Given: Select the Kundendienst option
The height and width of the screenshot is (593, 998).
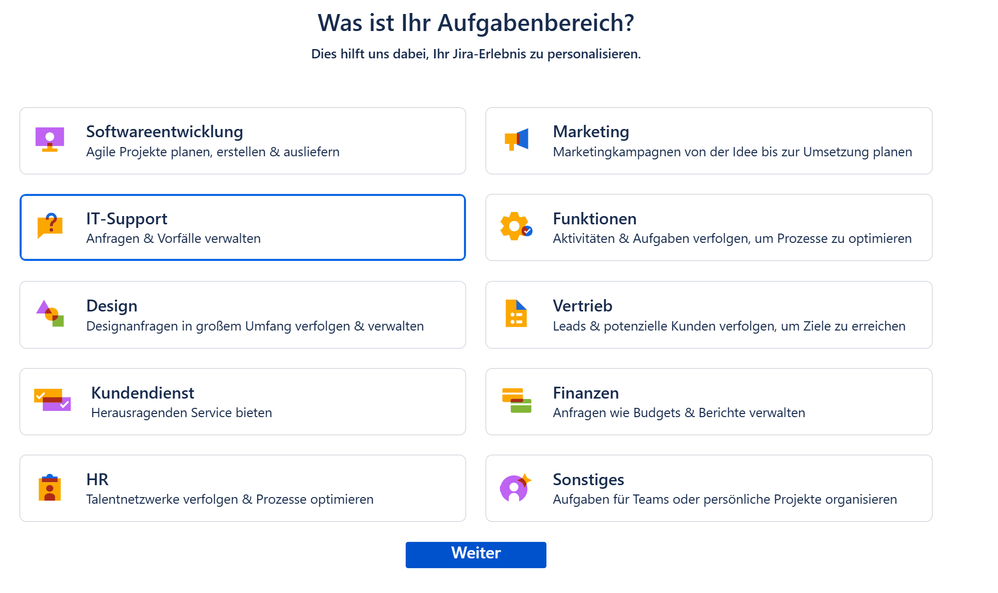Looking at the screenshot, I should (242, 401).
